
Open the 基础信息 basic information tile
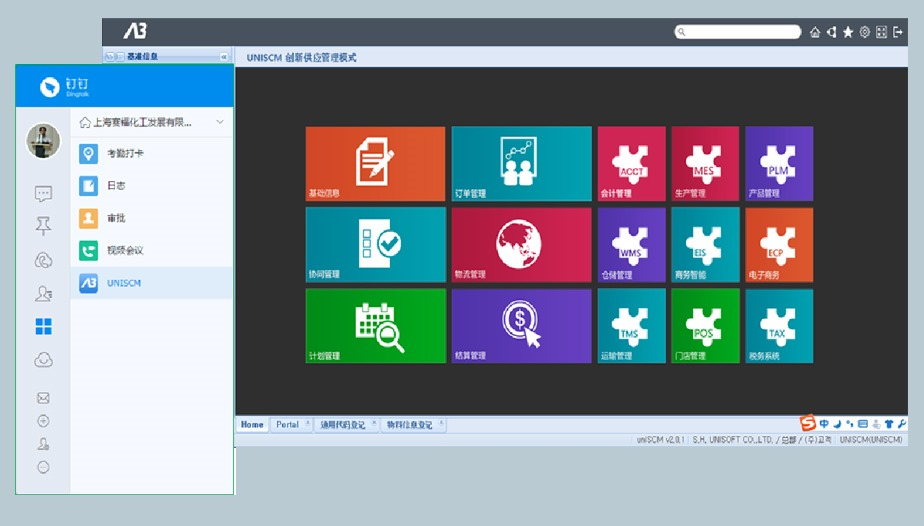pos(375,164)
